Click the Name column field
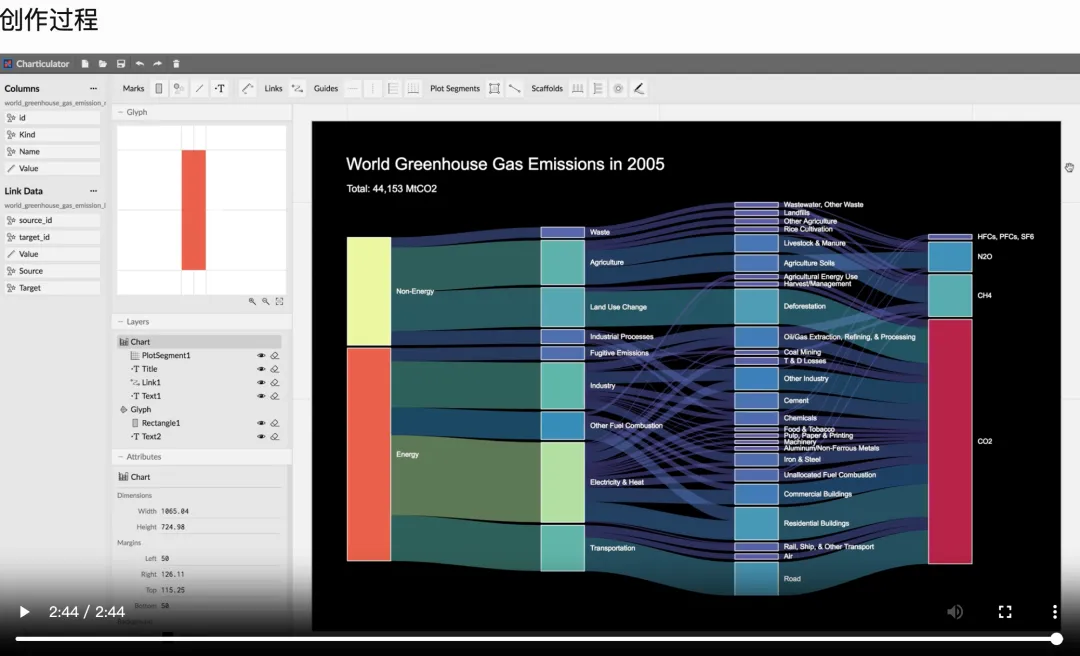 click(52, 152)
